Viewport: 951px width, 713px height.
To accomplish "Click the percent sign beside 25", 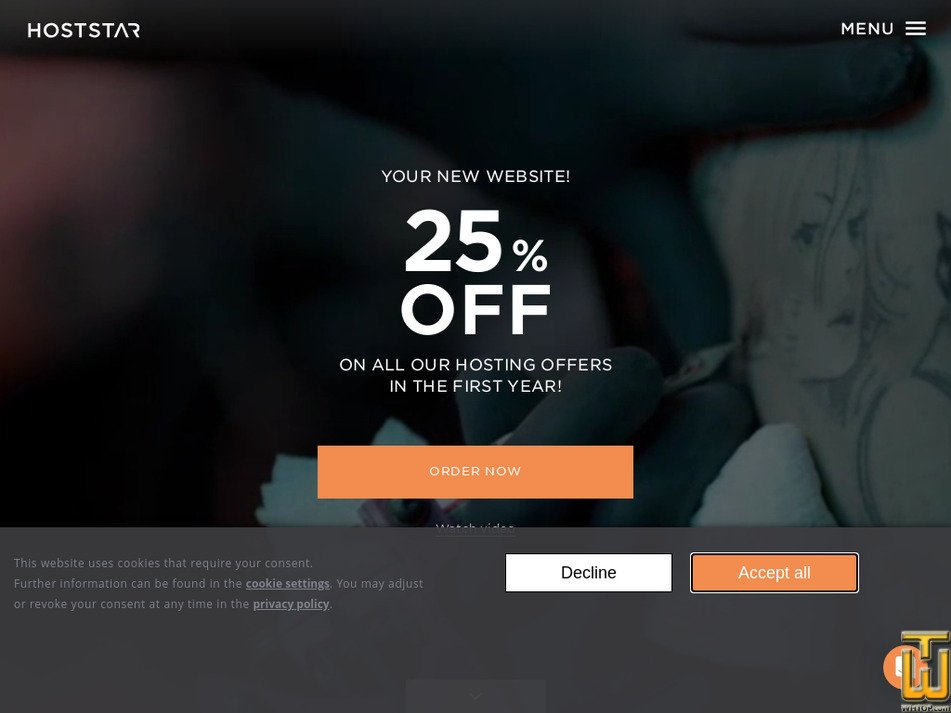I will pyautogui.click(x=530, y=255).
